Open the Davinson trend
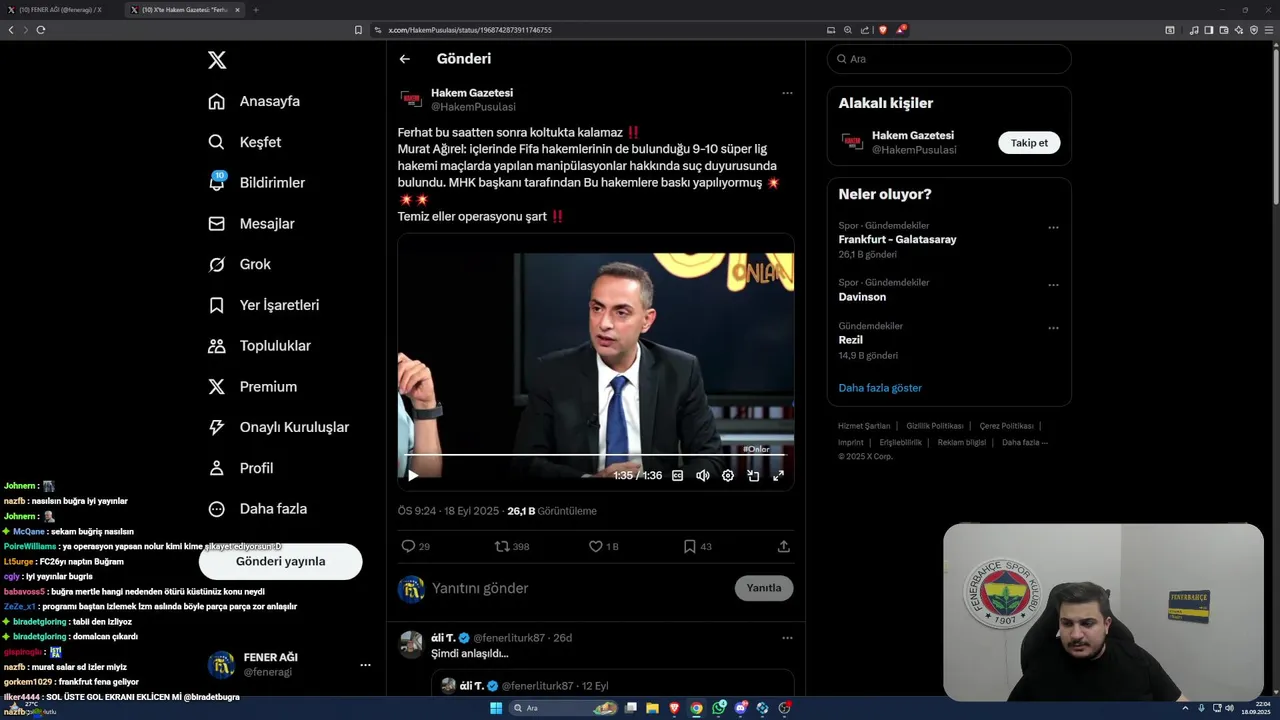Viewport: 1280px width, 720px height. tap(862, 297)
